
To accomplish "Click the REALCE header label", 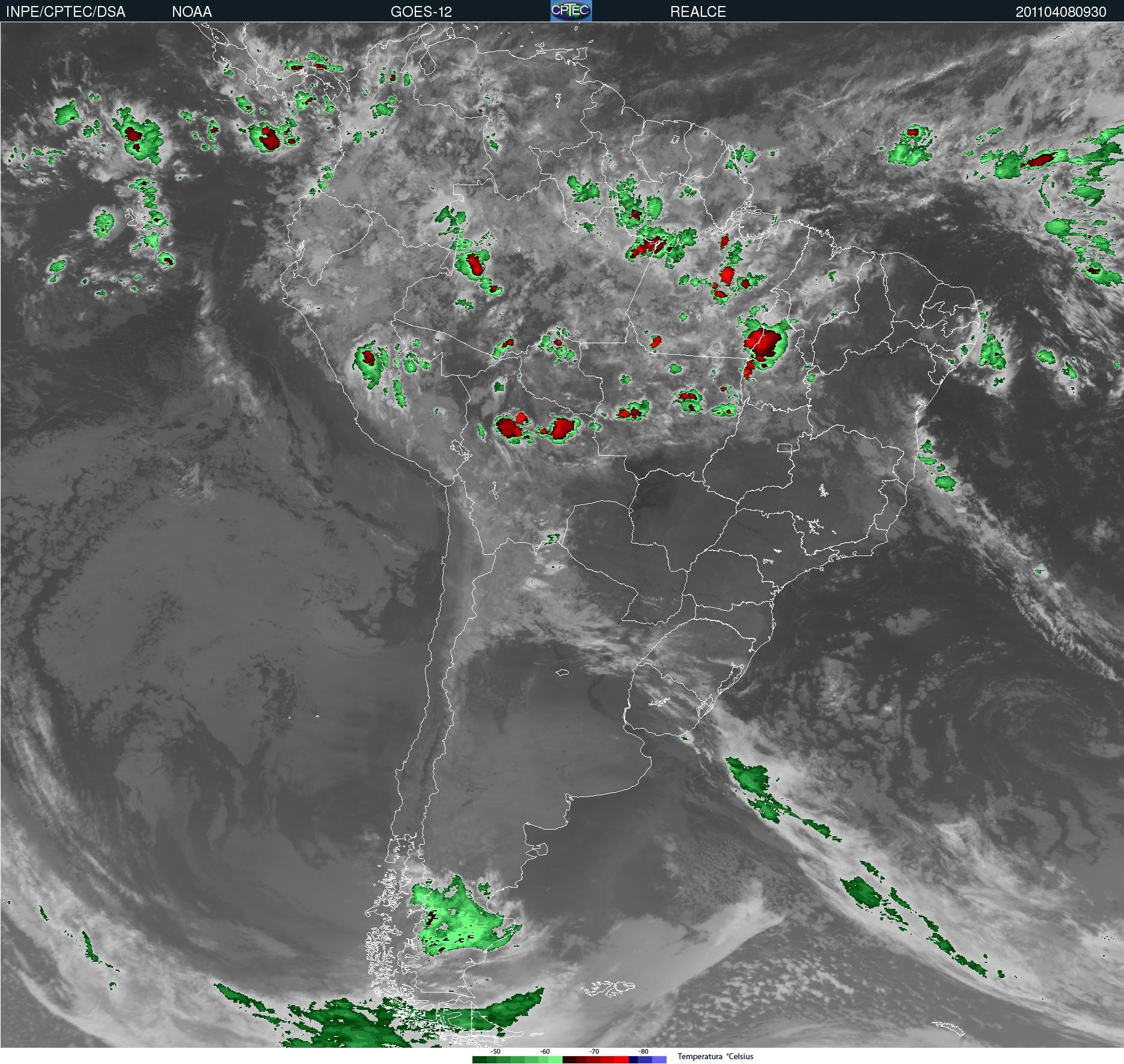I will (698, 12).
